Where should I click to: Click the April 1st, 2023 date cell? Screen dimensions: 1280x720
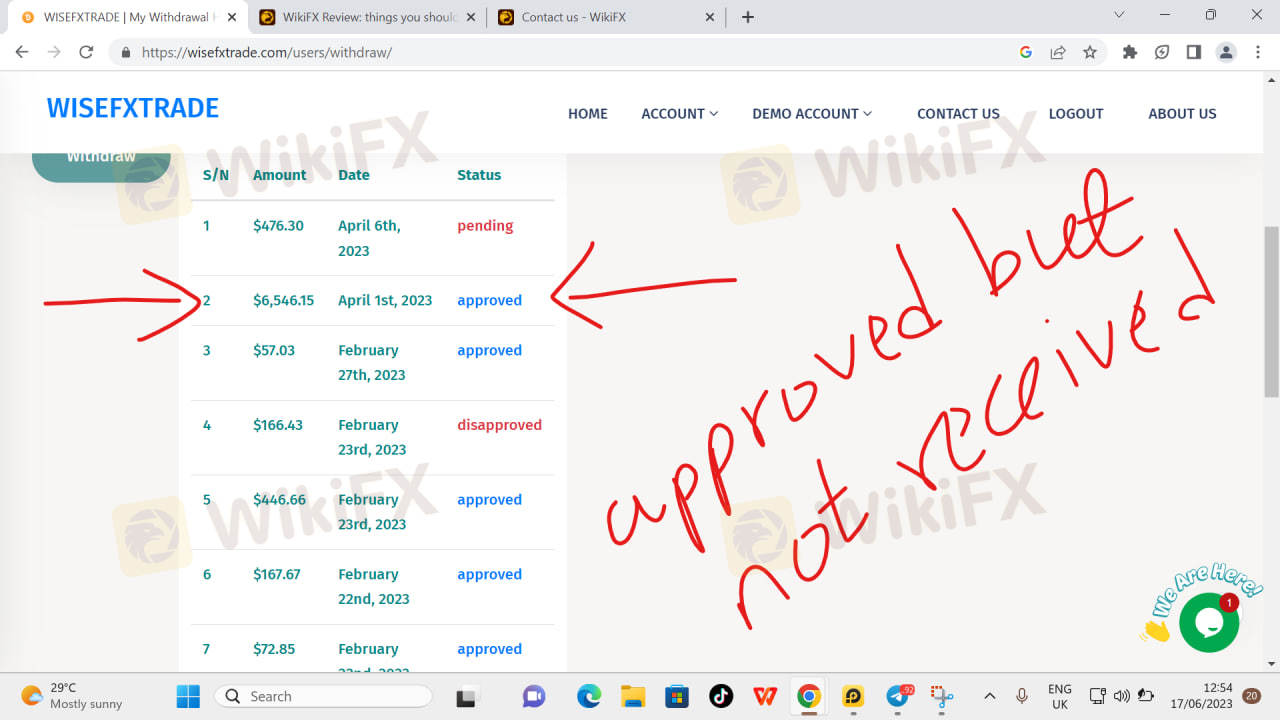click(385, 300)
